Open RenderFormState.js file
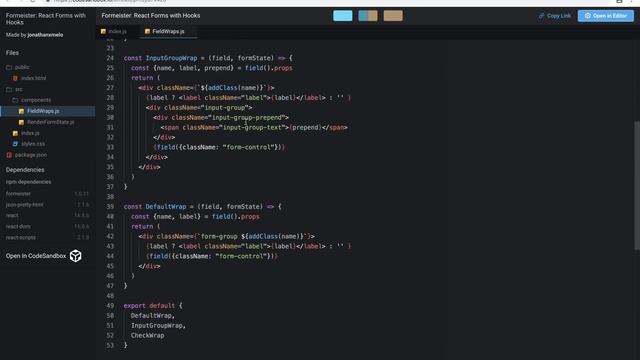This screenshot has height=360, width=640. (51, 122)
